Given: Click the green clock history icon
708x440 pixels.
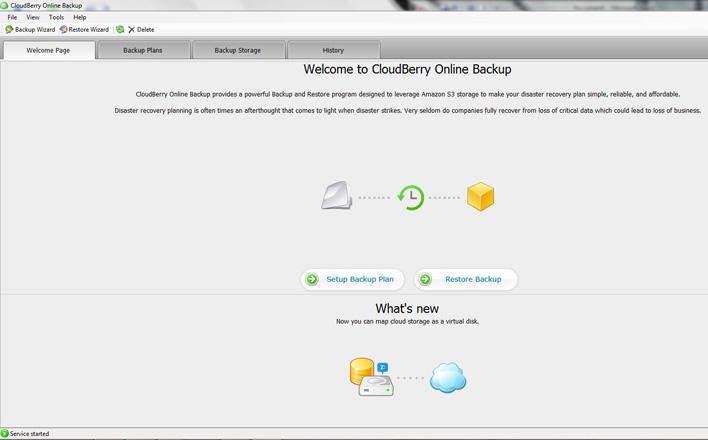Looking at the screenshot, I should (x=411, y=197).
